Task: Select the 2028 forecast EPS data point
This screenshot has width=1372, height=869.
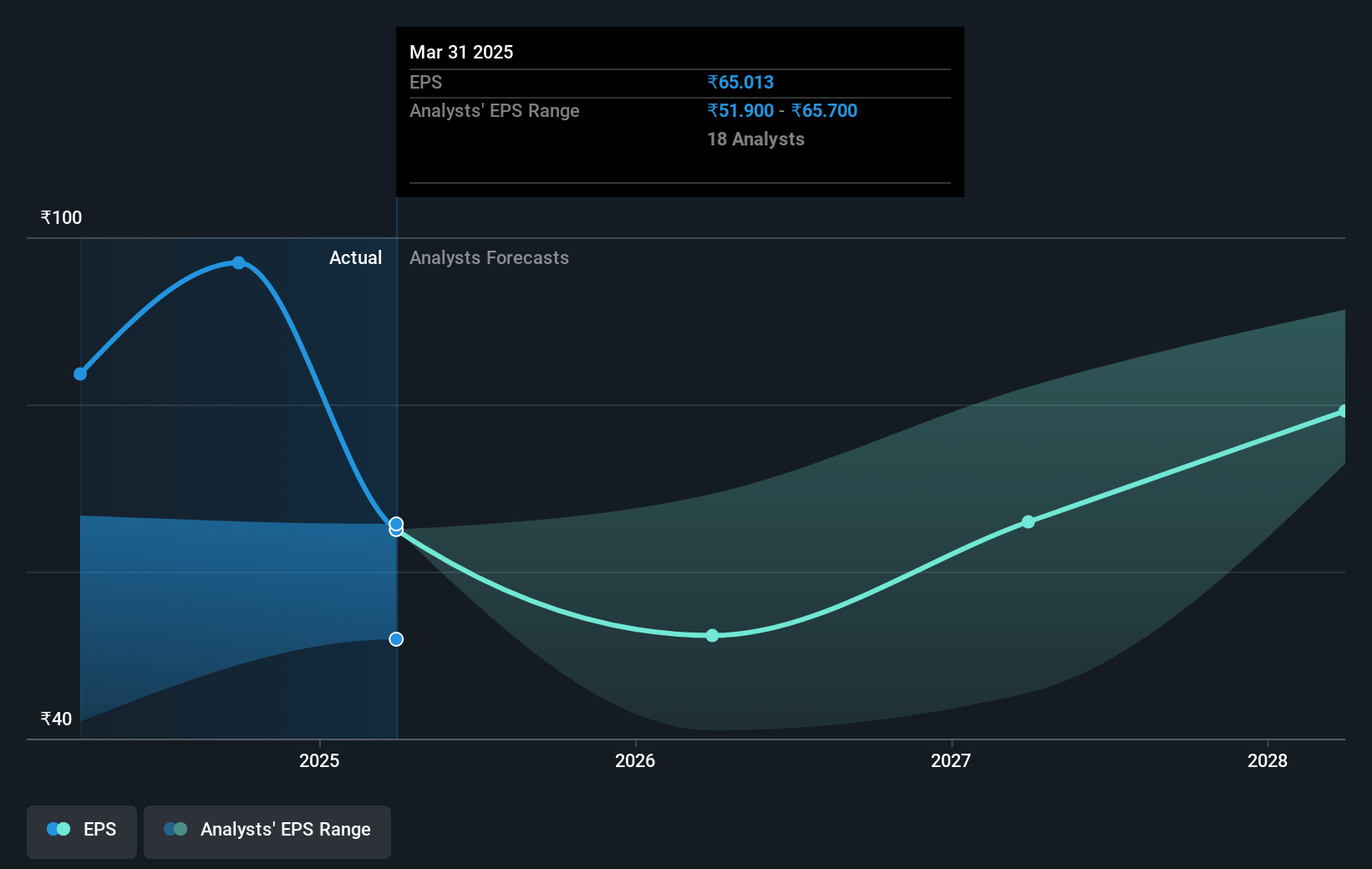Action: [x=1344, y=411]
